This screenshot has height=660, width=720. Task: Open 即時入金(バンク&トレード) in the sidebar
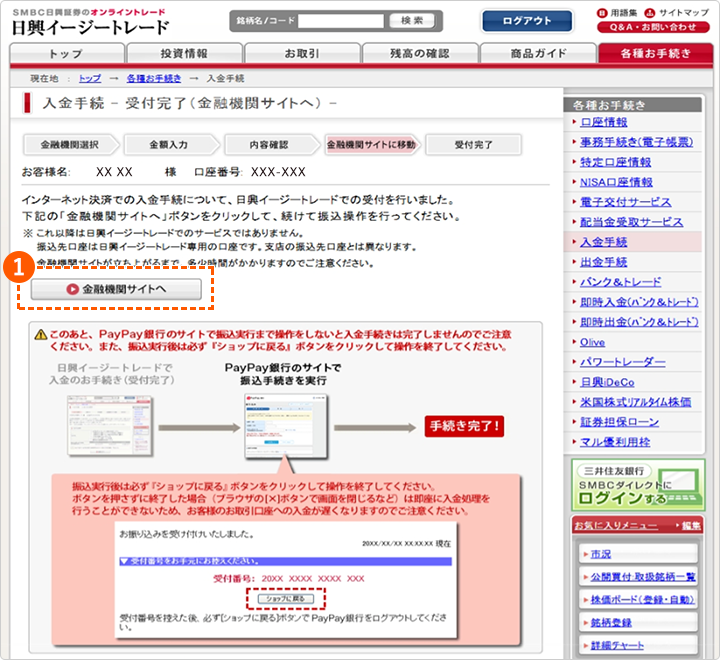tap(639, 302)
